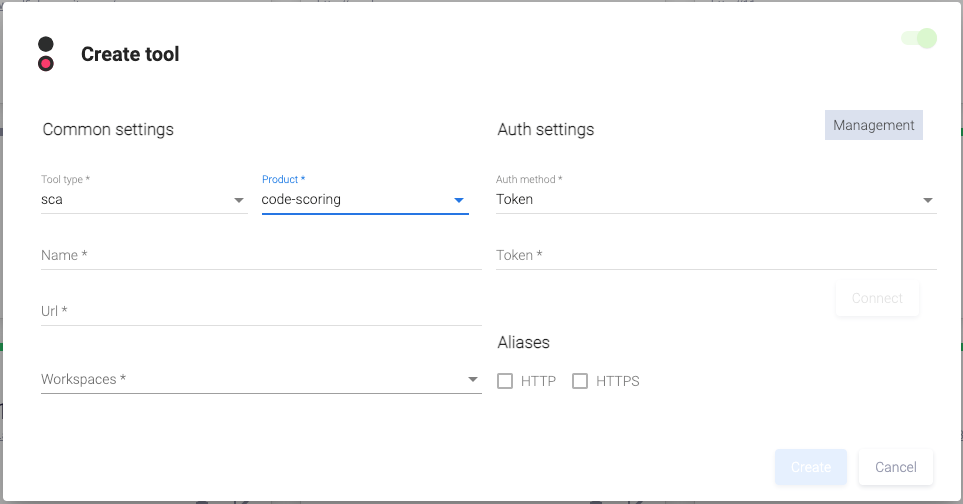The width and height of the screenshot is (963, 504).
Task: Cancel the Create tool dialog
Action: tap(895, 467)
